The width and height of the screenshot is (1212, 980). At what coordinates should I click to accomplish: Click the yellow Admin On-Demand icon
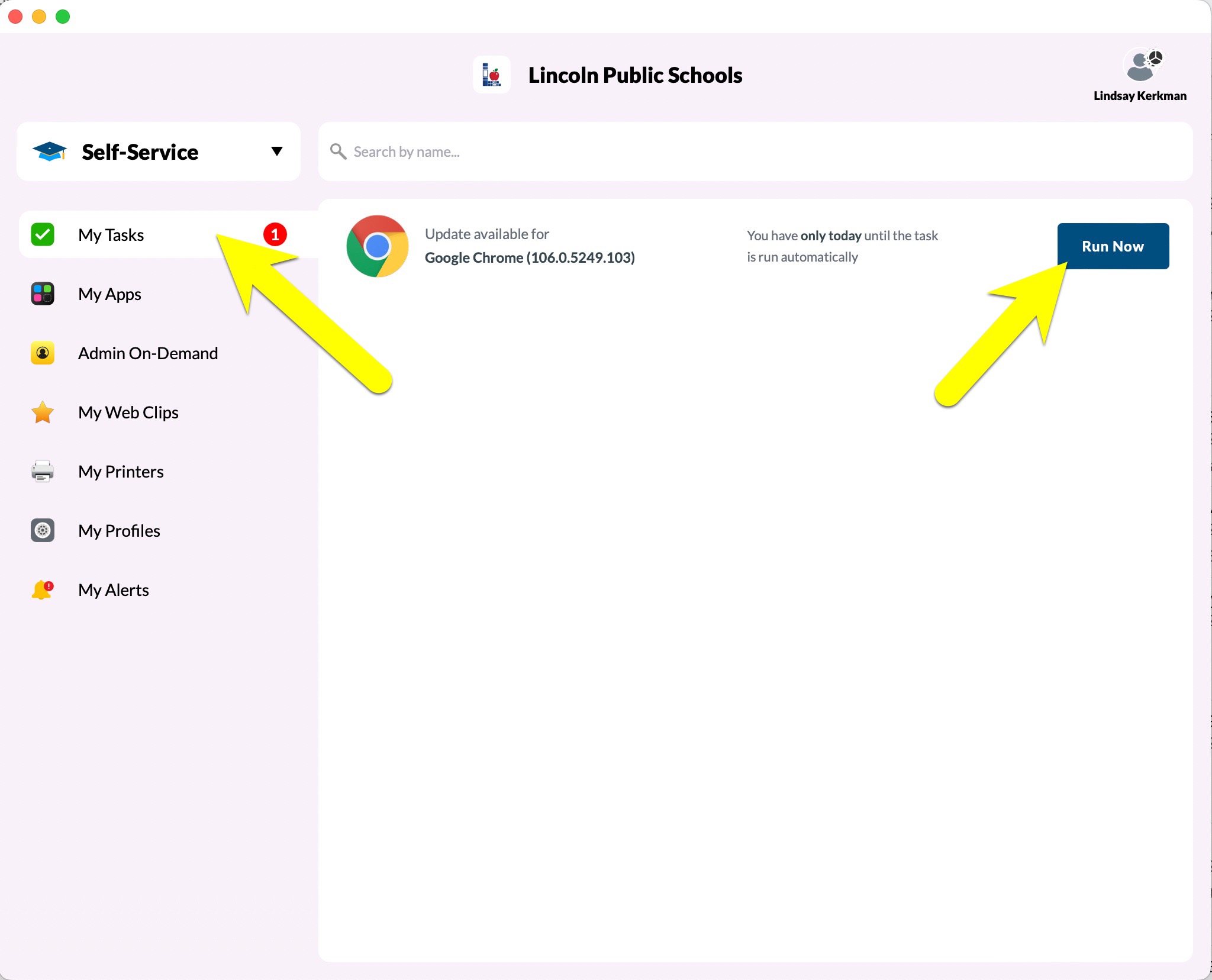[43, 353]
